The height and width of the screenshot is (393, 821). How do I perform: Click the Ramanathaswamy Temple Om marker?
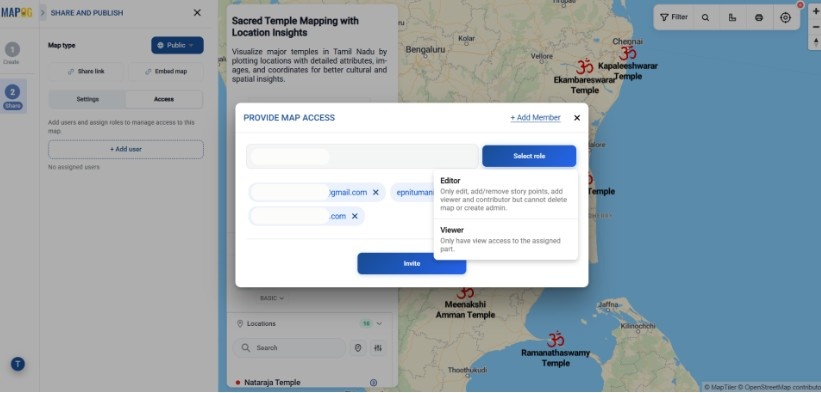556,340
